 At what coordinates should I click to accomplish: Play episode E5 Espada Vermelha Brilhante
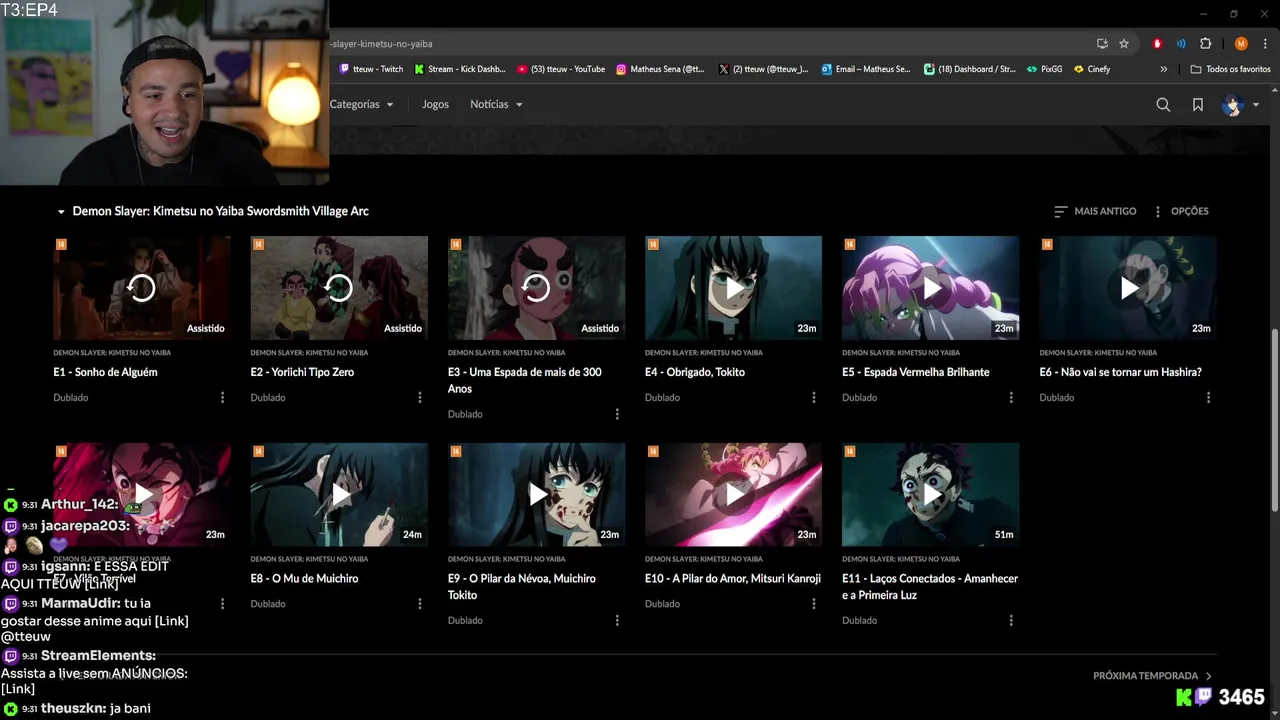(930, 288)
